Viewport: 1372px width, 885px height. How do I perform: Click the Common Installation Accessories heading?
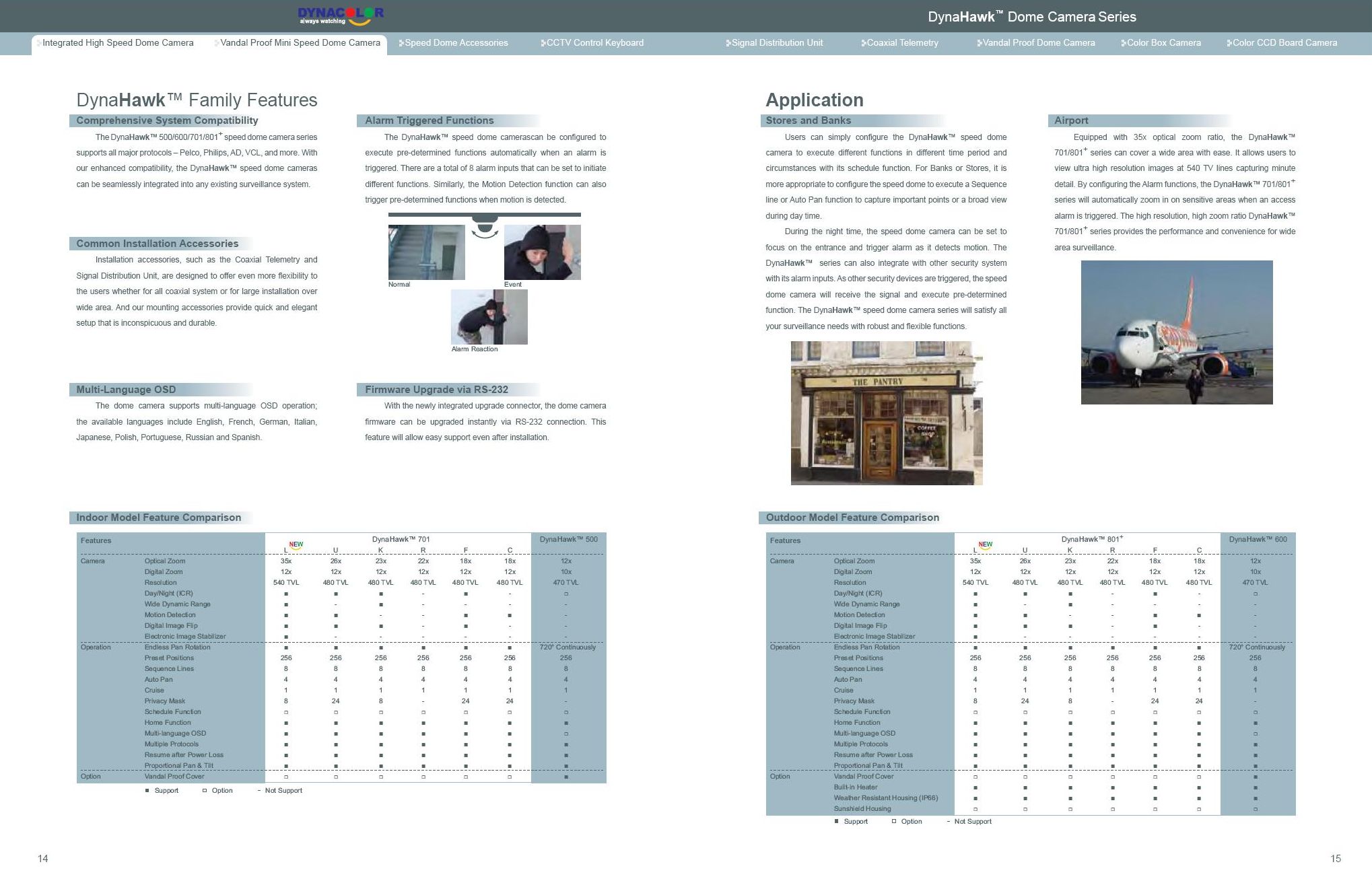tap(158, 244)
